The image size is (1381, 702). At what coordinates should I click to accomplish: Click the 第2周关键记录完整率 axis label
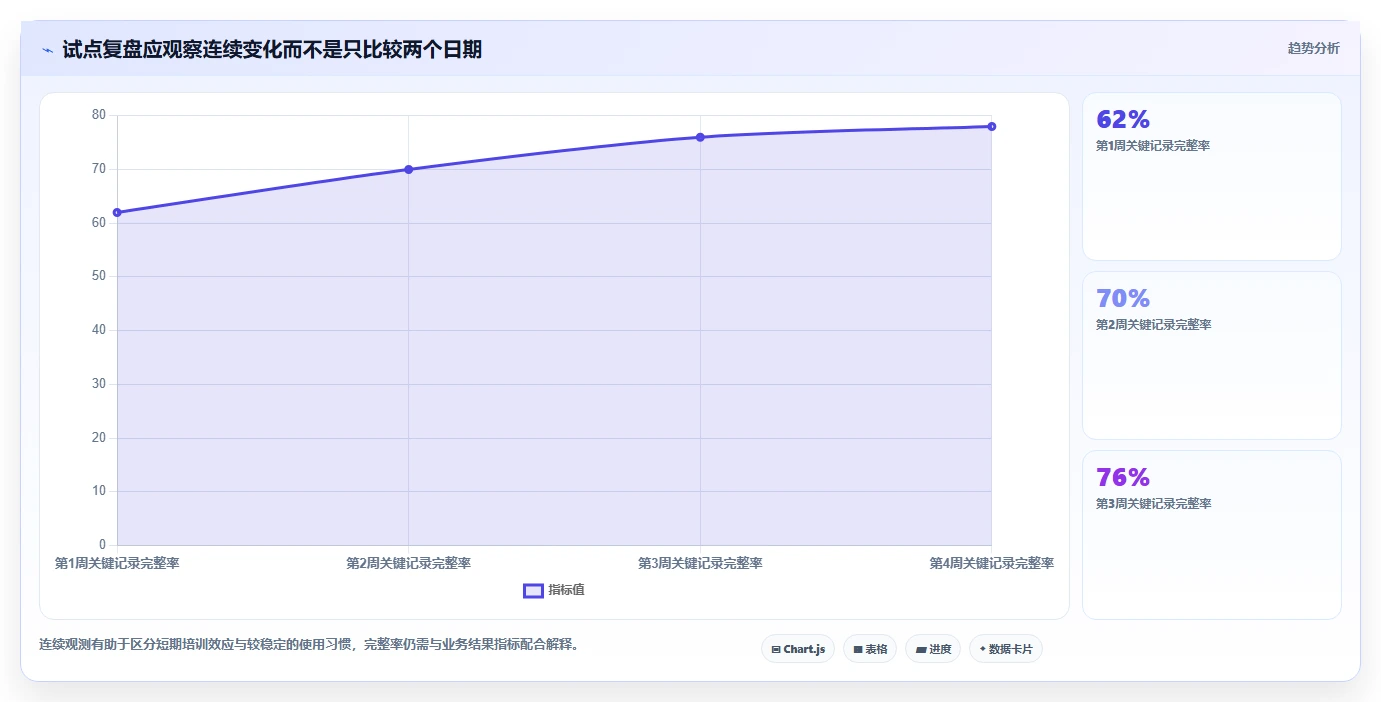(409, 563)
